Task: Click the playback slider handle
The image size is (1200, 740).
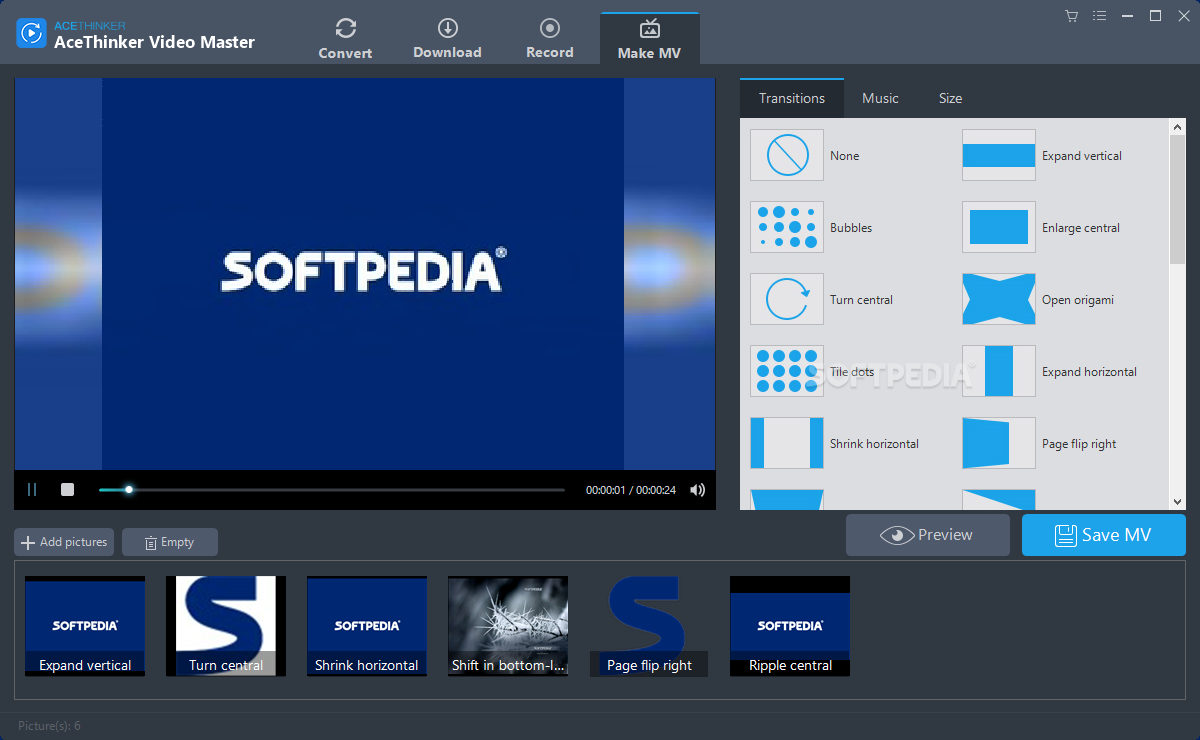Action: (129, 490)
